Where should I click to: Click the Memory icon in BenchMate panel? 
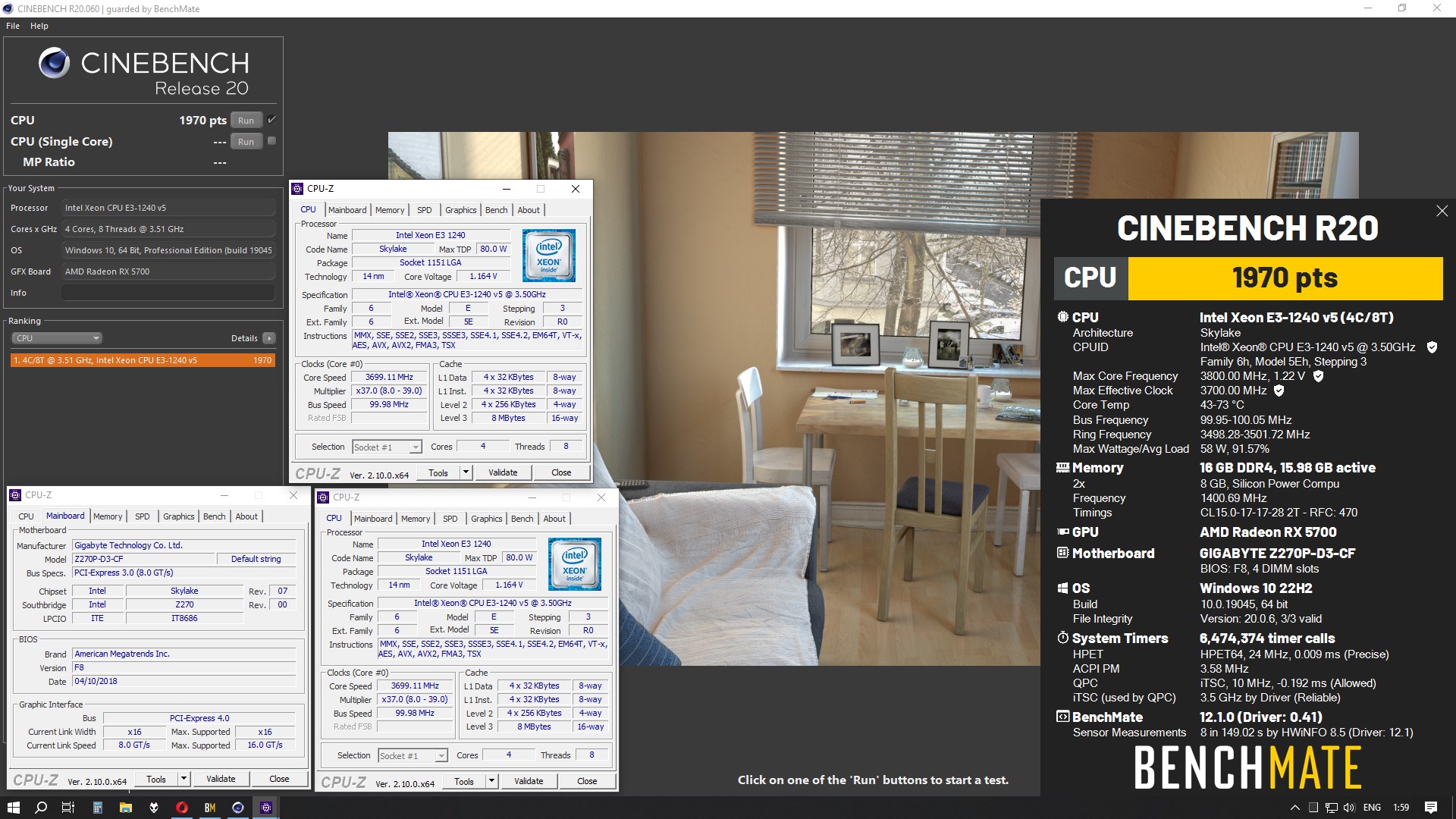pyautogui.click(x=1062, y=468)
